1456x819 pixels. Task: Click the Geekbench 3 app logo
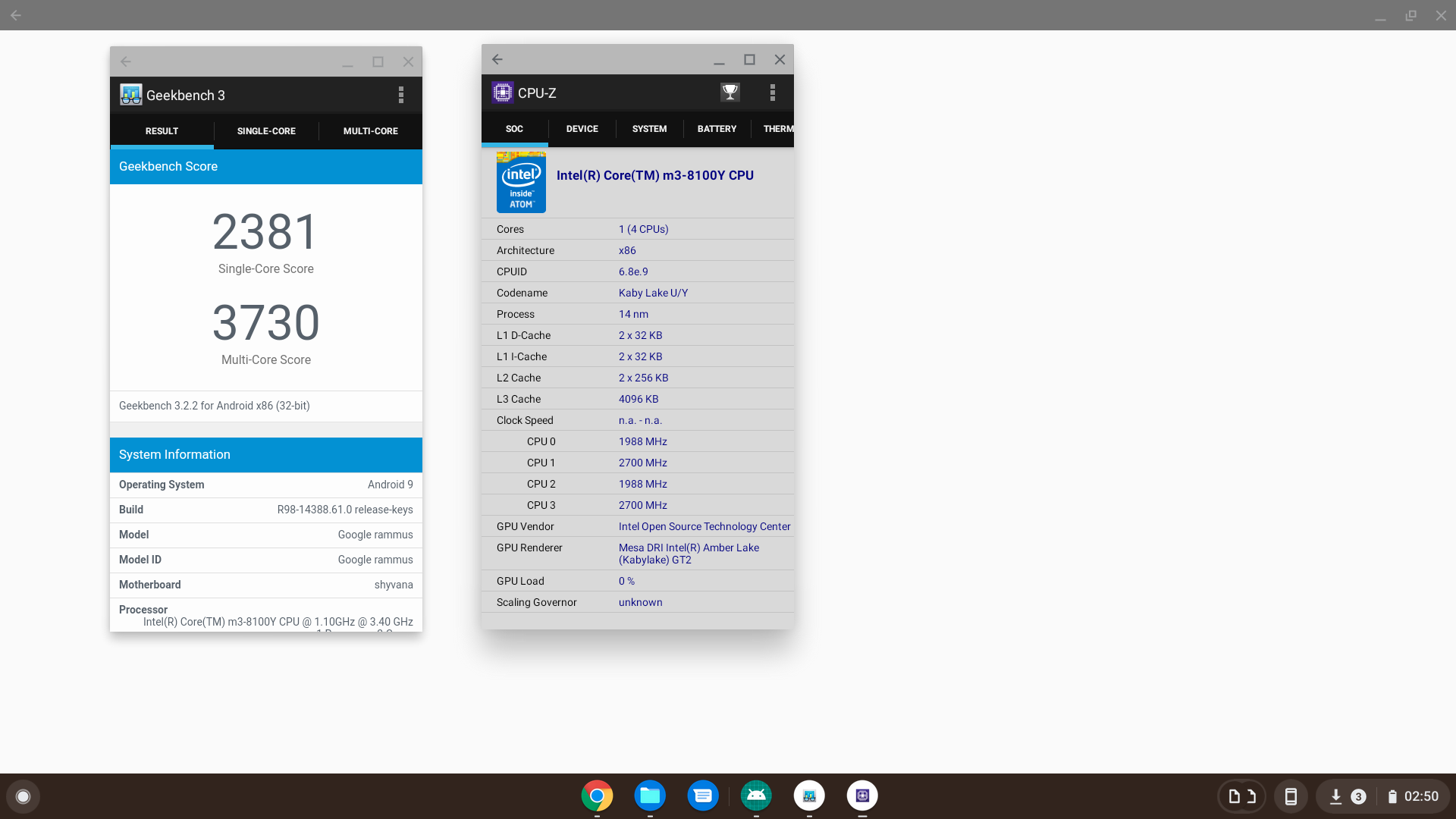click(130, 95)
